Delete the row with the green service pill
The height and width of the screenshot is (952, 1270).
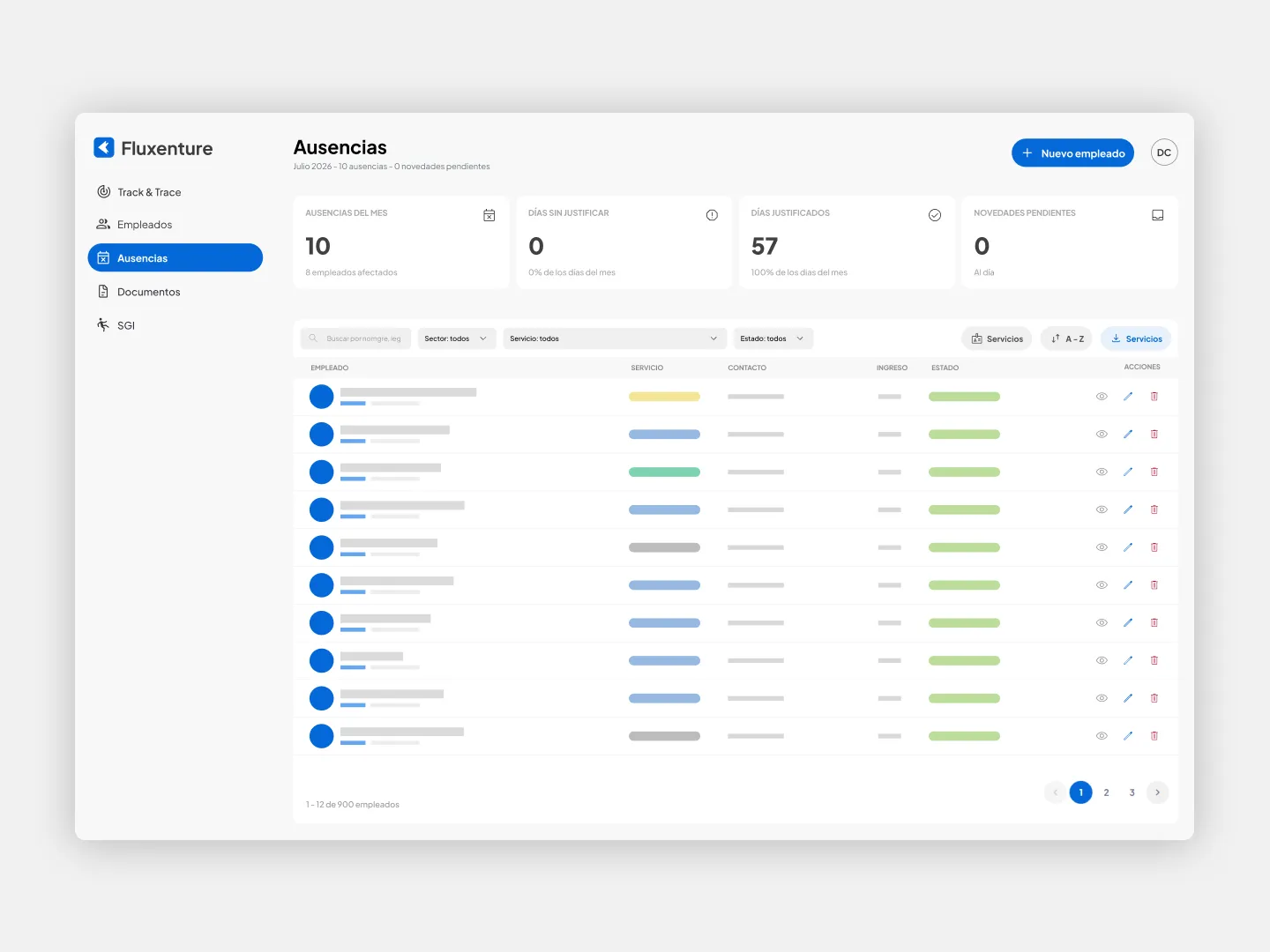[x=1154, y=472]
